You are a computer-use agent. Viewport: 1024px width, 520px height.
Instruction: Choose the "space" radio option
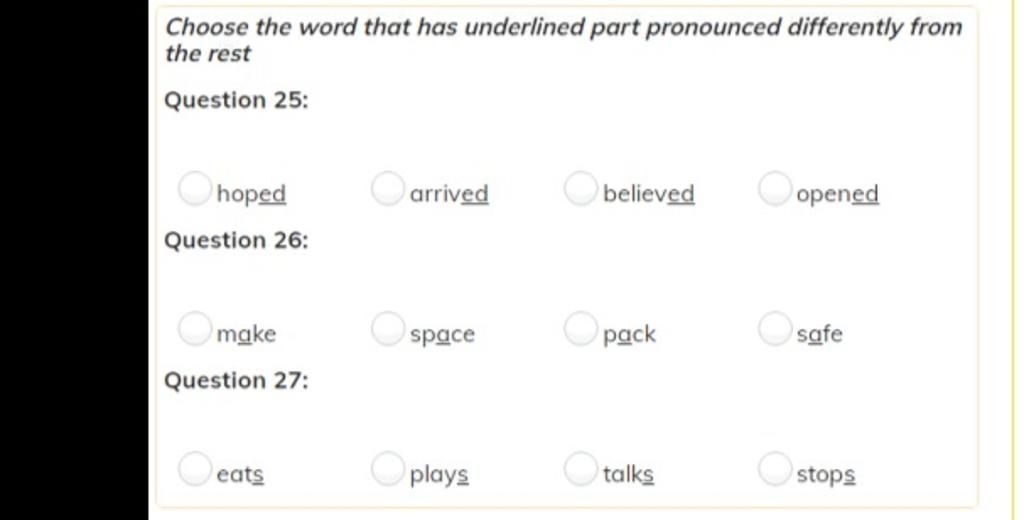coord(388,329)
